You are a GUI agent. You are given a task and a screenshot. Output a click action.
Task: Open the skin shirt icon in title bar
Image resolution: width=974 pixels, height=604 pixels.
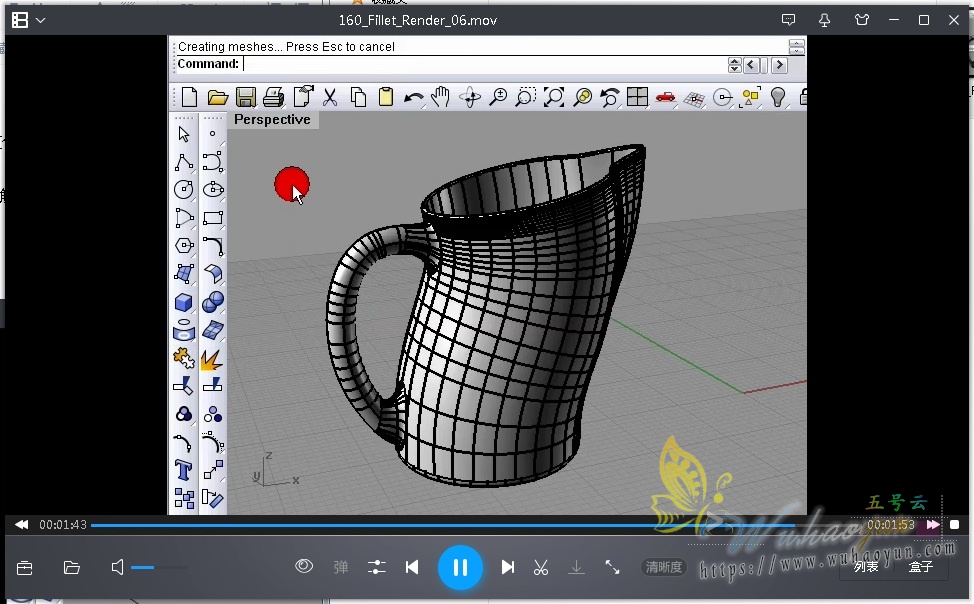coord(862,21)
